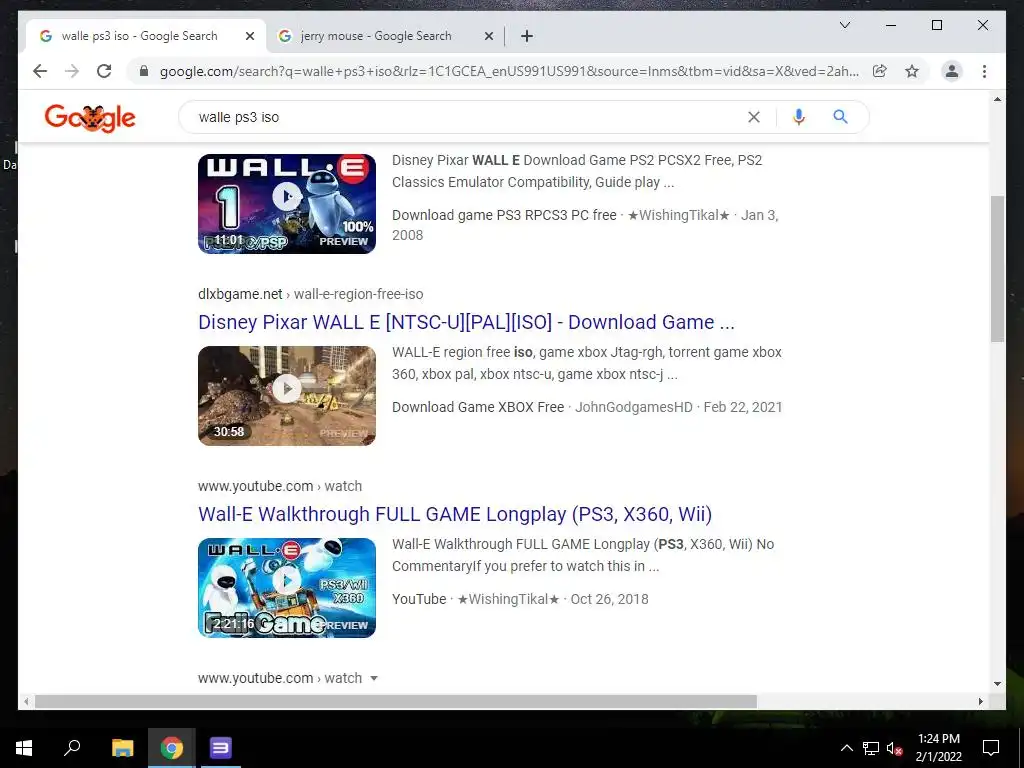Click the horizontal scrollbar thumb
Viewport: 1024px width, 768px height.
(396, 701)
